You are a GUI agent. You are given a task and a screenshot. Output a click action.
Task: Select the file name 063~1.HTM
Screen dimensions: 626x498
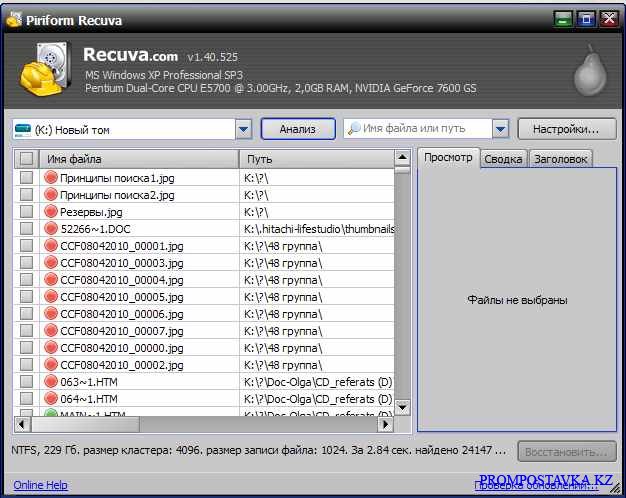coord(89,382)
